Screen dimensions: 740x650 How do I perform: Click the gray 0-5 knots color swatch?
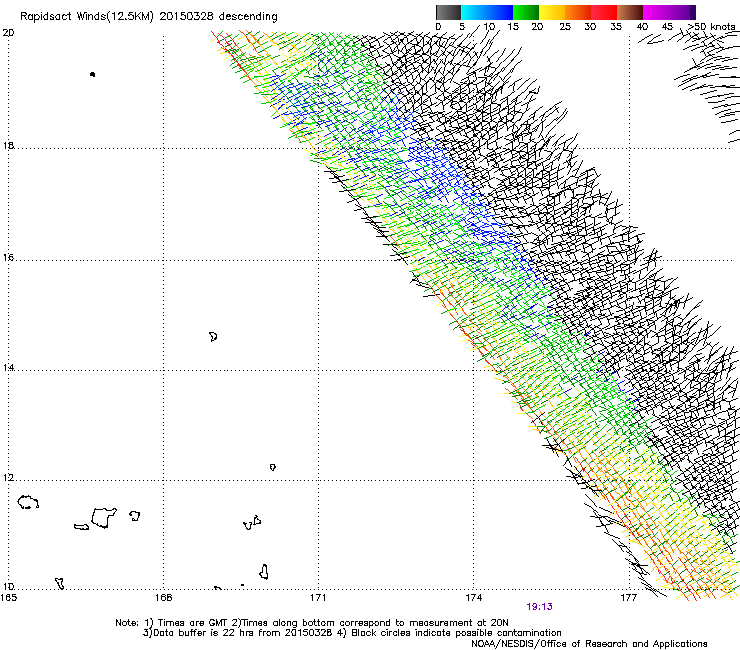(448, 12)
